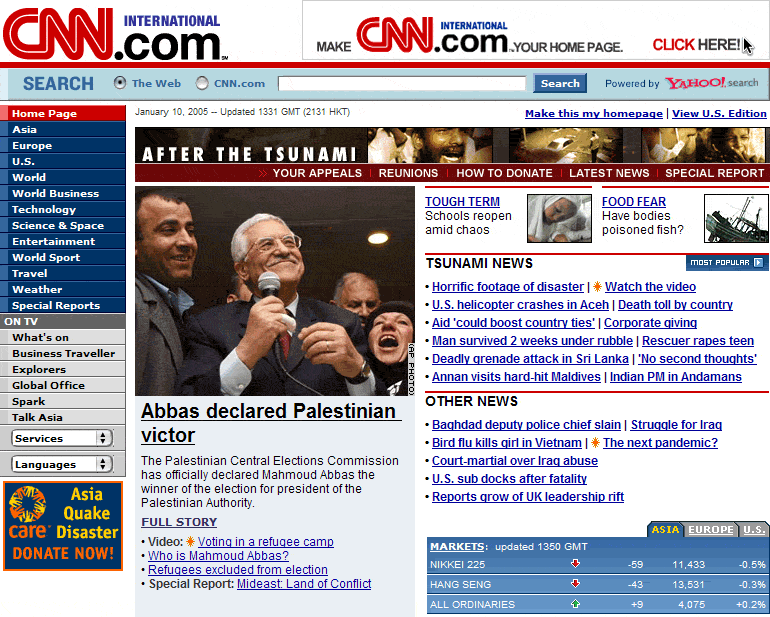Open Weather in sidebar
The height and width of the screenshot is (617, 770).
coord(63,289)
